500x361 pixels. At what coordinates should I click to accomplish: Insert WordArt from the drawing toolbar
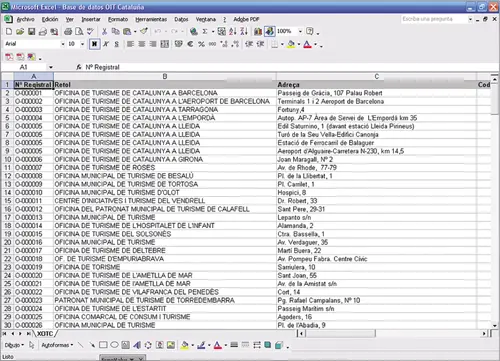[137, 345]
